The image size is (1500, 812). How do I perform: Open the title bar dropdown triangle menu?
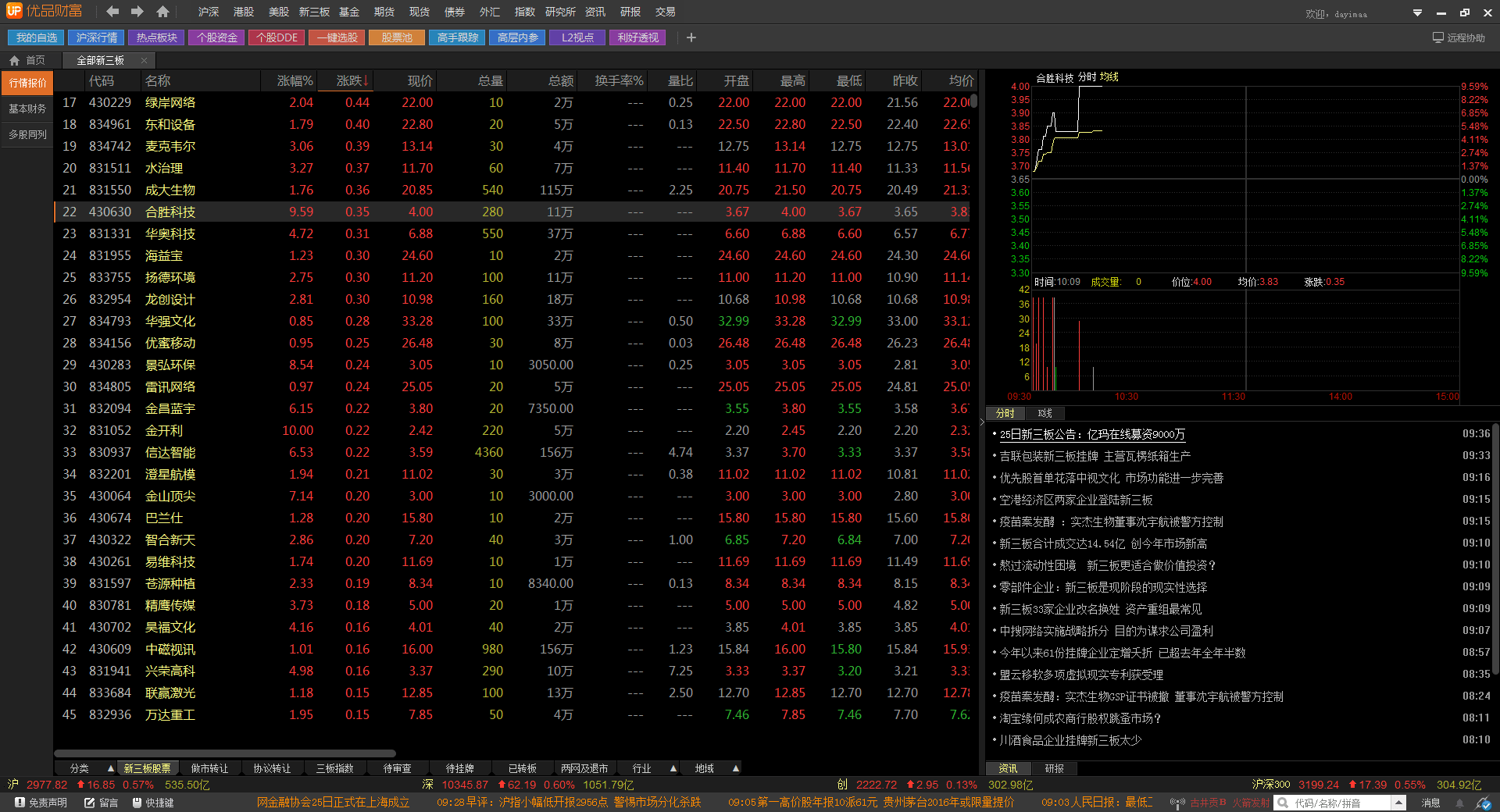(1417, 12)
